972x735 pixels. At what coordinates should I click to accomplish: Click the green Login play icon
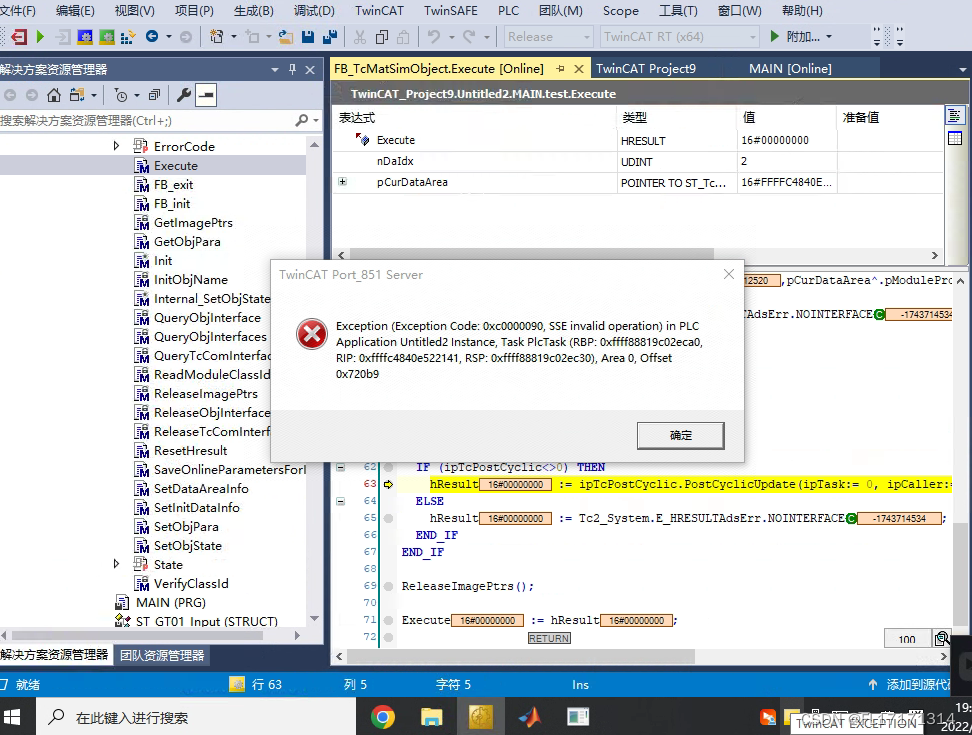[41, 37]
